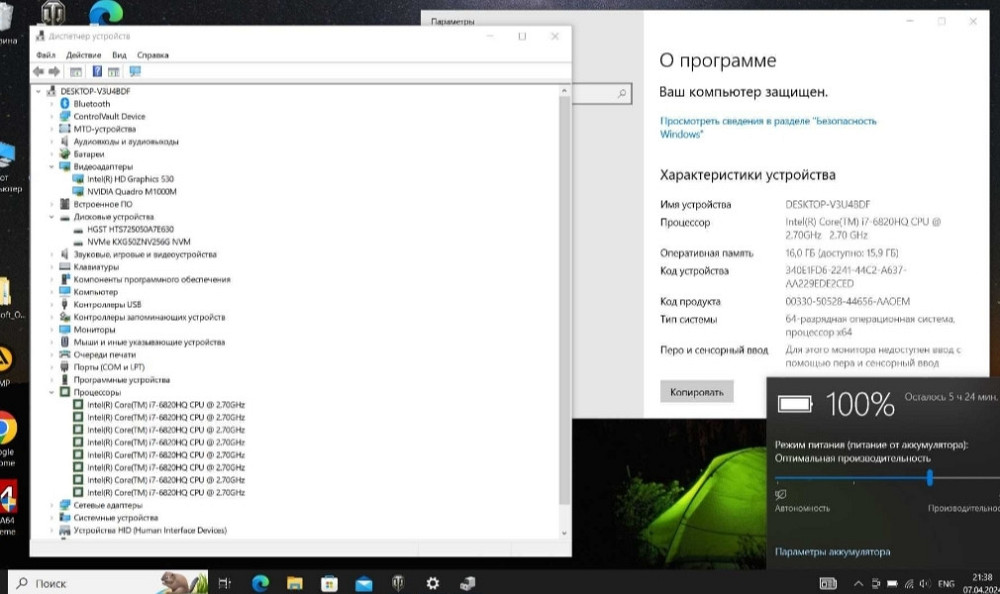Click the Help icon in Device Manager toolbar
1000x594 pixels.
coord(97,71)
